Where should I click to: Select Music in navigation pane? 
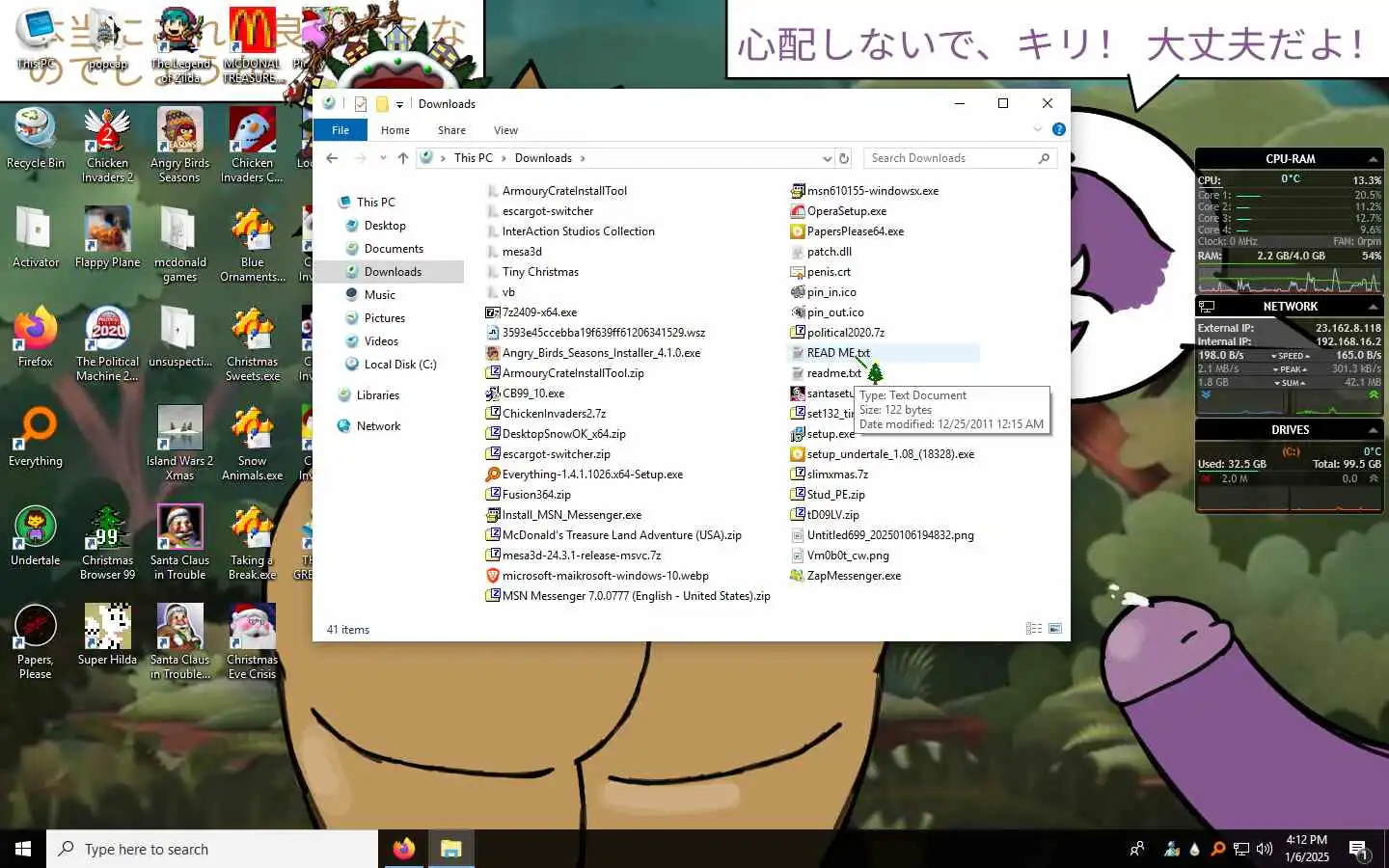pos(380,295)
